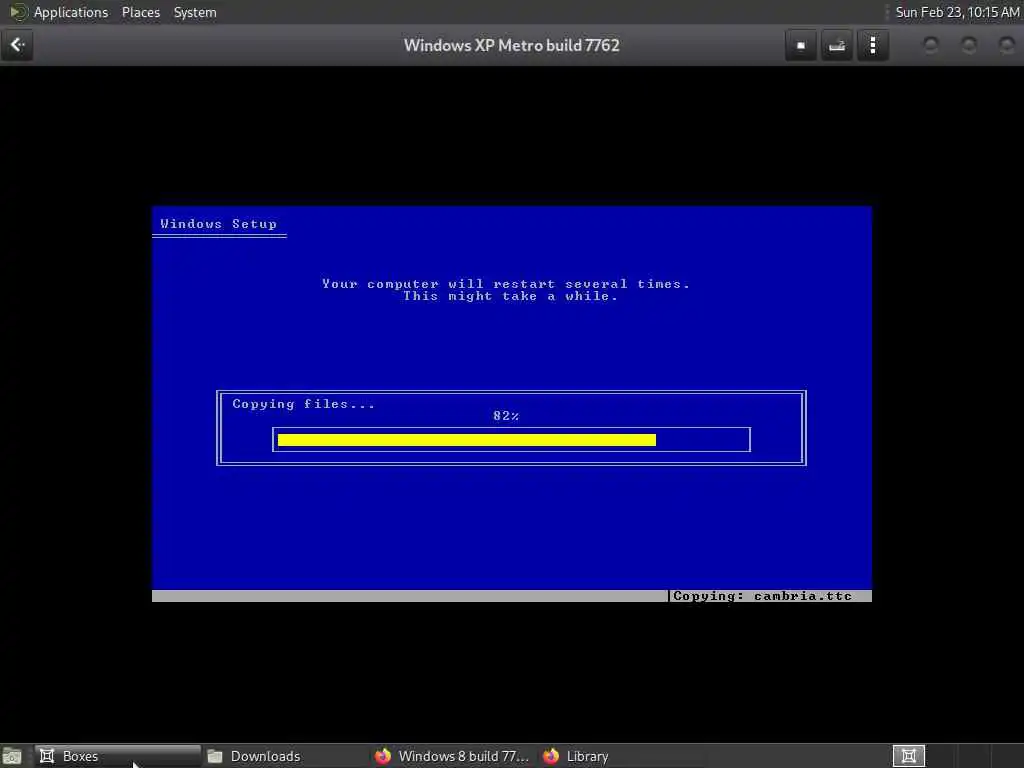Click the clock showing Sun Feb 23

[x=957, y=12]
